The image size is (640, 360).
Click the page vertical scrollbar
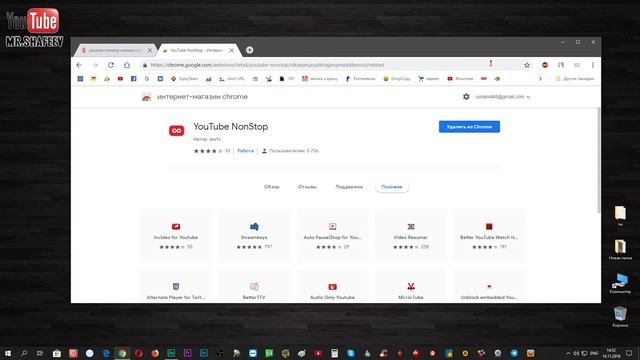(x=599, y=159)
